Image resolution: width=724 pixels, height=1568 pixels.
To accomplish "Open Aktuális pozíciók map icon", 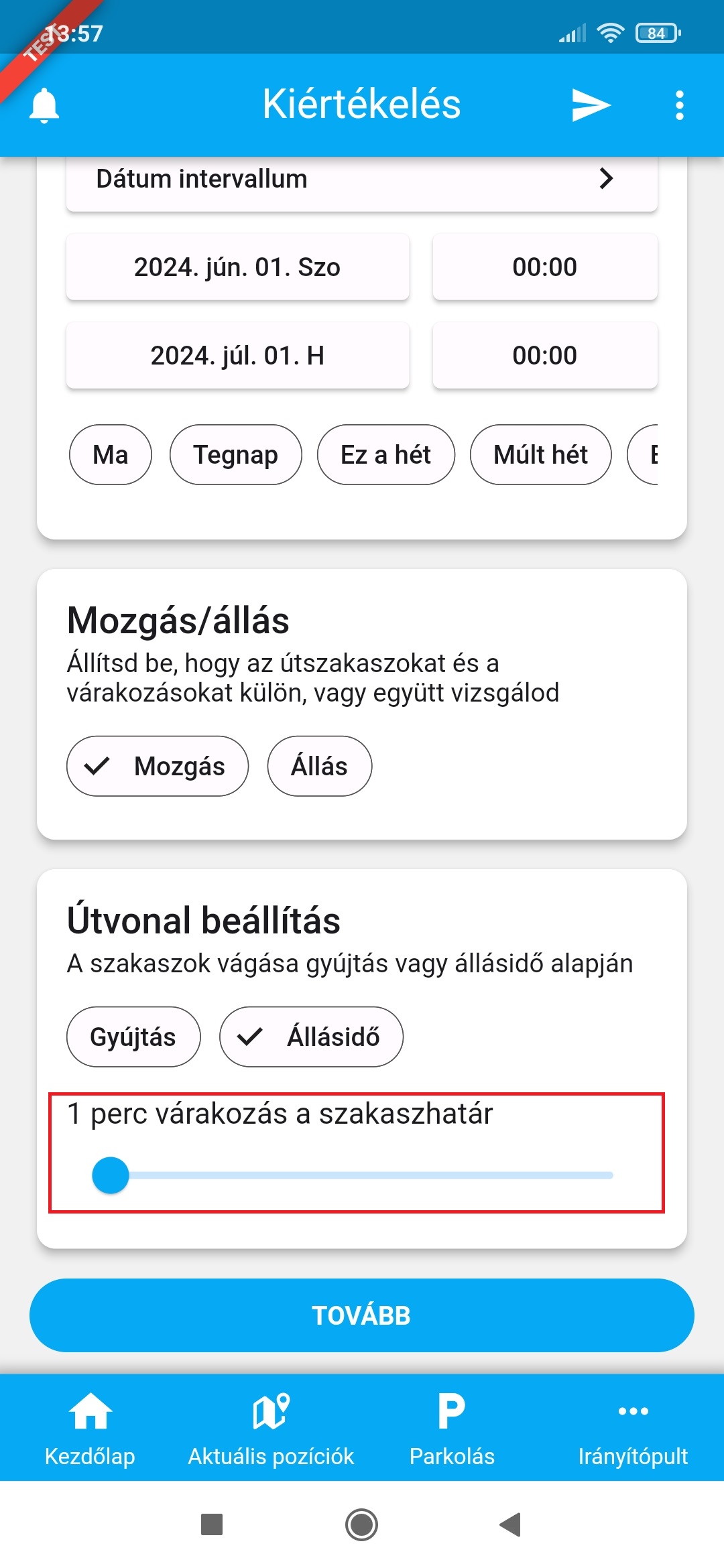I will (271, 1411).
